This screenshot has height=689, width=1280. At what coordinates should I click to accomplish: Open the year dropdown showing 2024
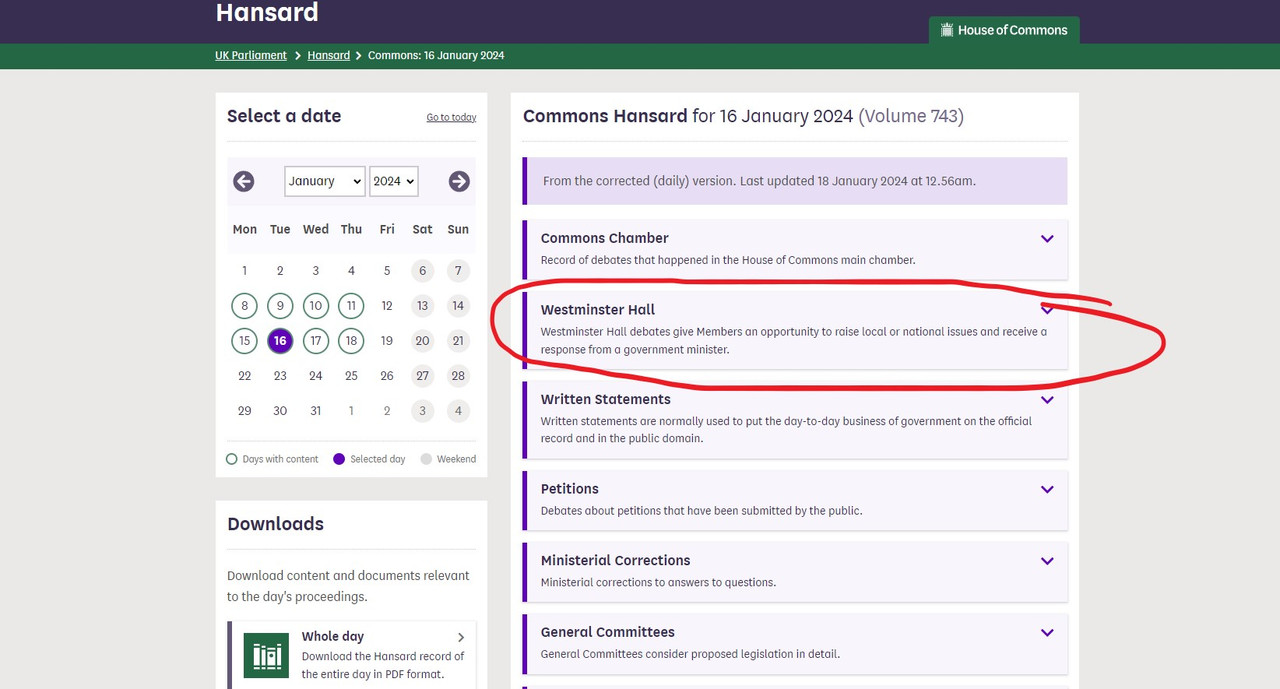393,181
